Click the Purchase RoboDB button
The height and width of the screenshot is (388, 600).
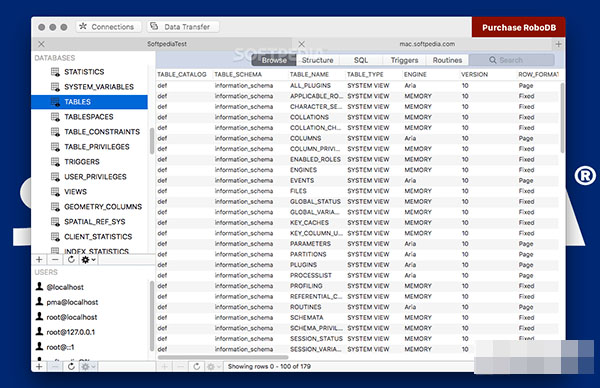pos(518,27)
